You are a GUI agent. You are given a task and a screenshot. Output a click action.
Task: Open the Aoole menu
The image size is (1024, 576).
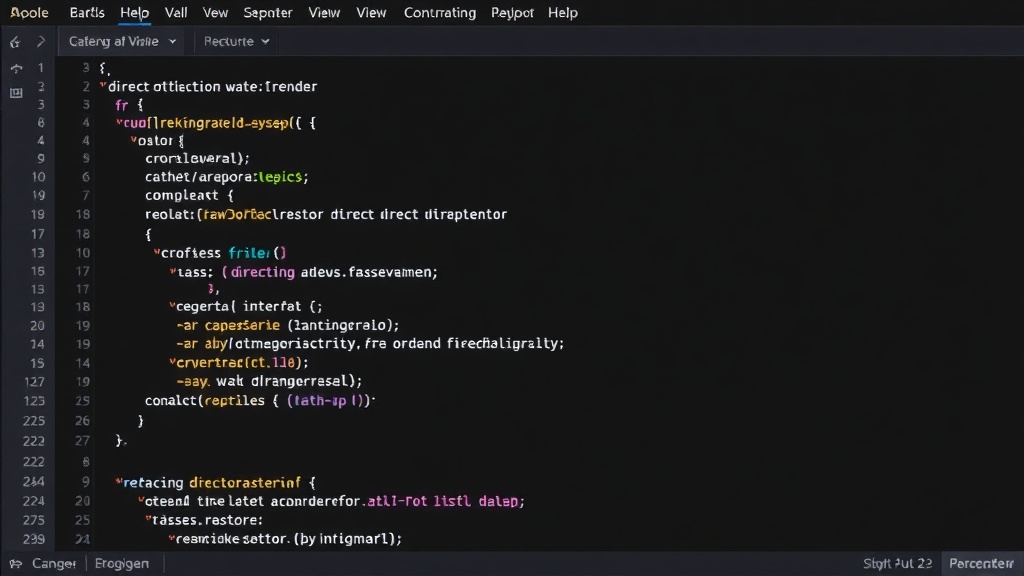[x=29, y=12]
